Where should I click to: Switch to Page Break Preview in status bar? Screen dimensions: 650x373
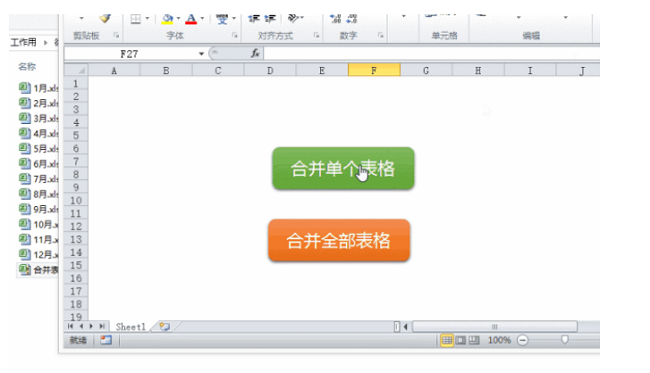click(x=474, y=340)
